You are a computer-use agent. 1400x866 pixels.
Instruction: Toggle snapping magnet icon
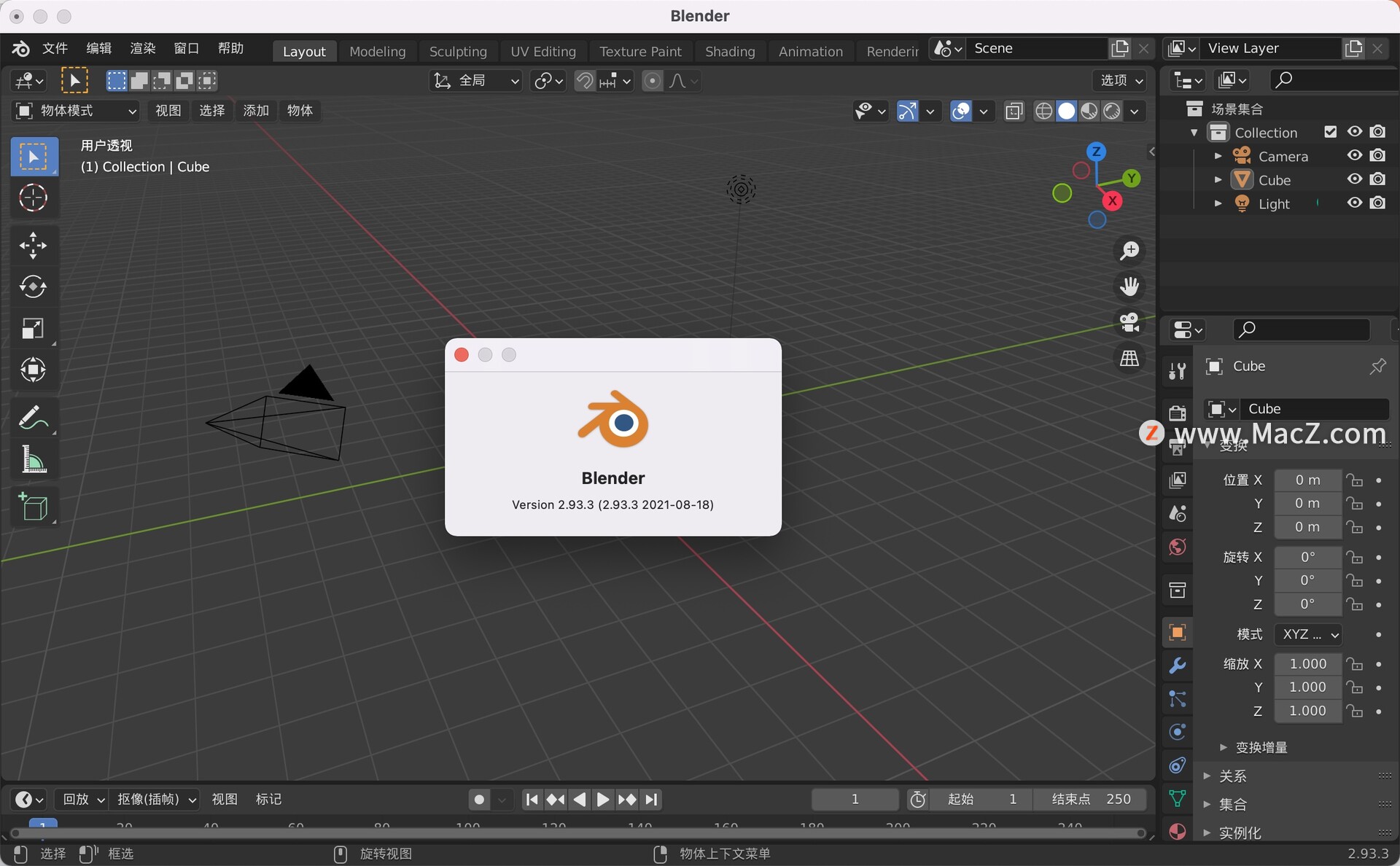(585, 81)
